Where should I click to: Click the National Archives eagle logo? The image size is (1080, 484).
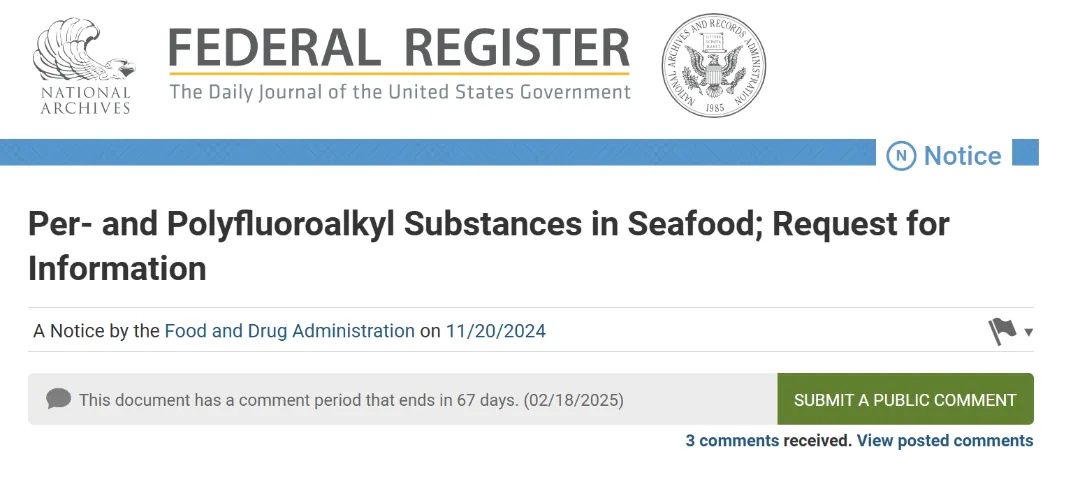click(84, 65)
